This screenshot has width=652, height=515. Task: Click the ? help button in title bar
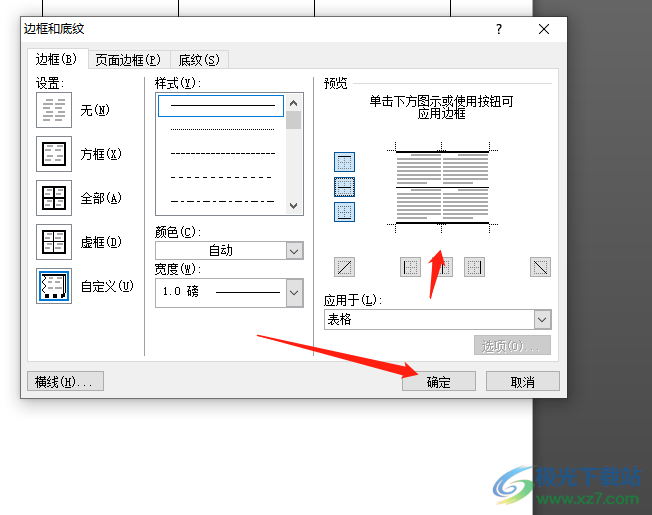click(499, 29)
